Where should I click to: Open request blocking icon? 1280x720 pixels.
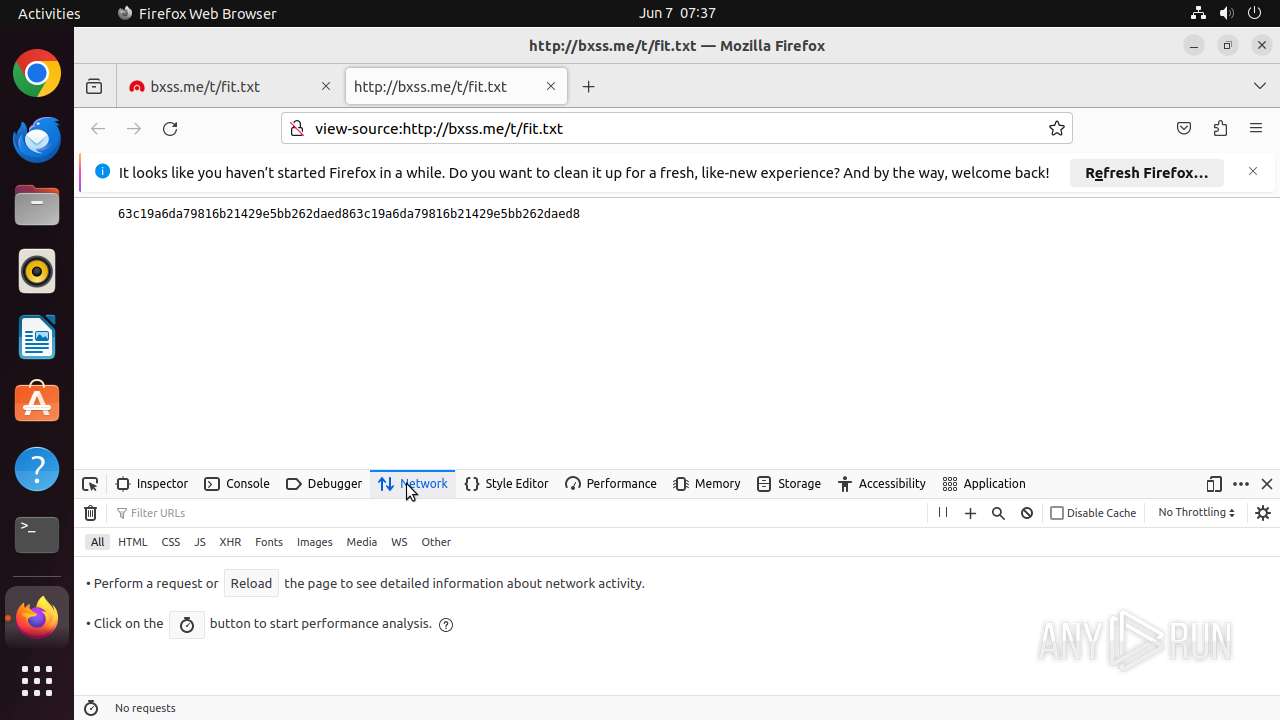1027,513
